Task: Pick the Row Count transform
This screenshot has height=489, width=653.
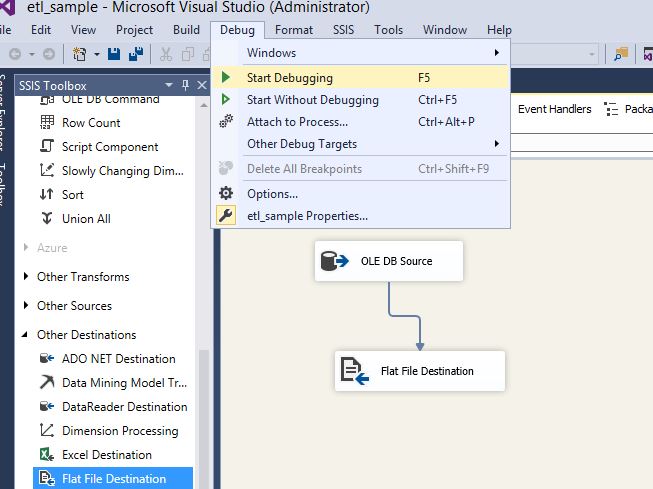Action: pos(91,123)
